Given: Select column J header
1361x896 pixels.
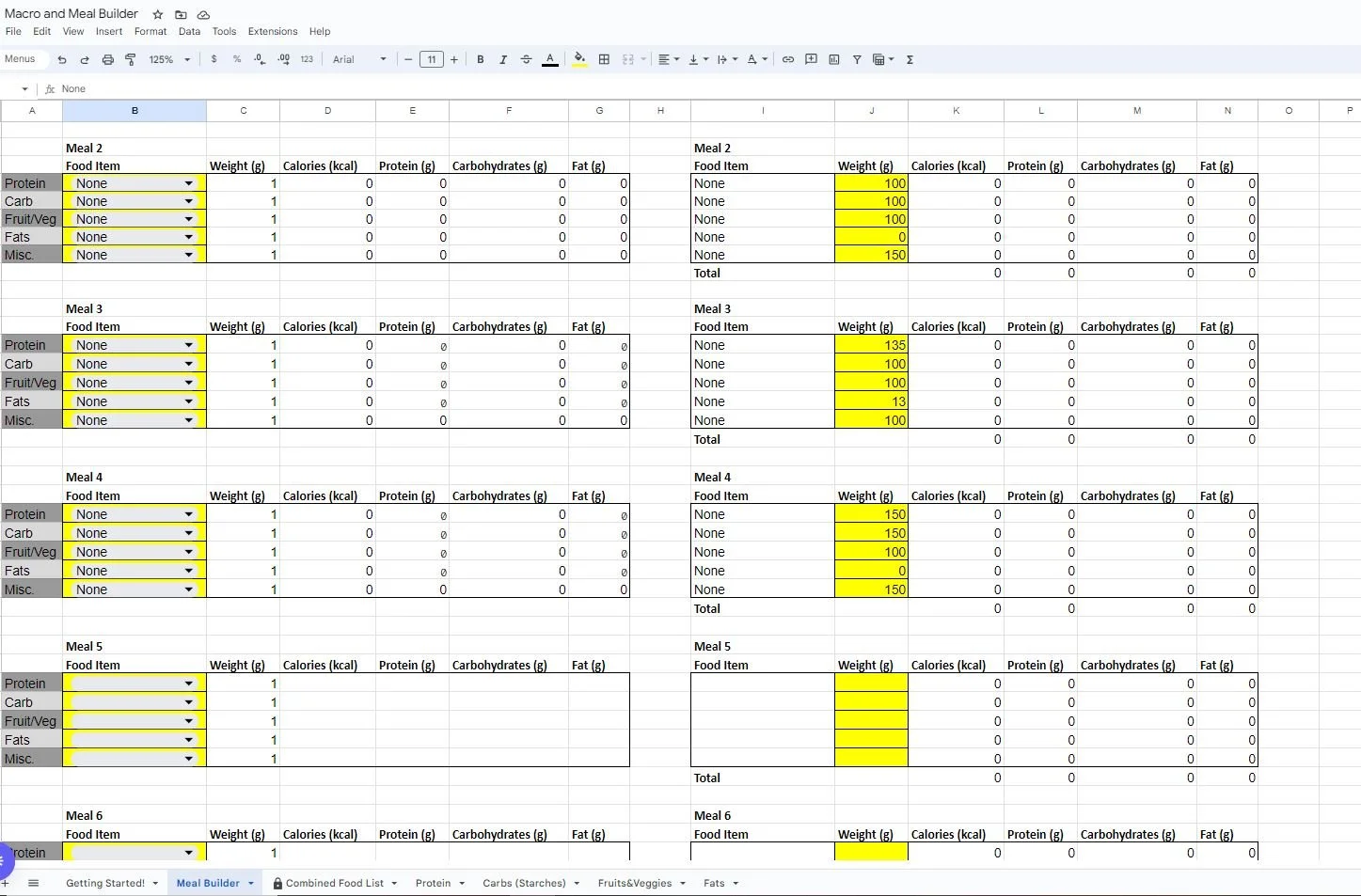Looking at the screenshot, I should point(871,111).
